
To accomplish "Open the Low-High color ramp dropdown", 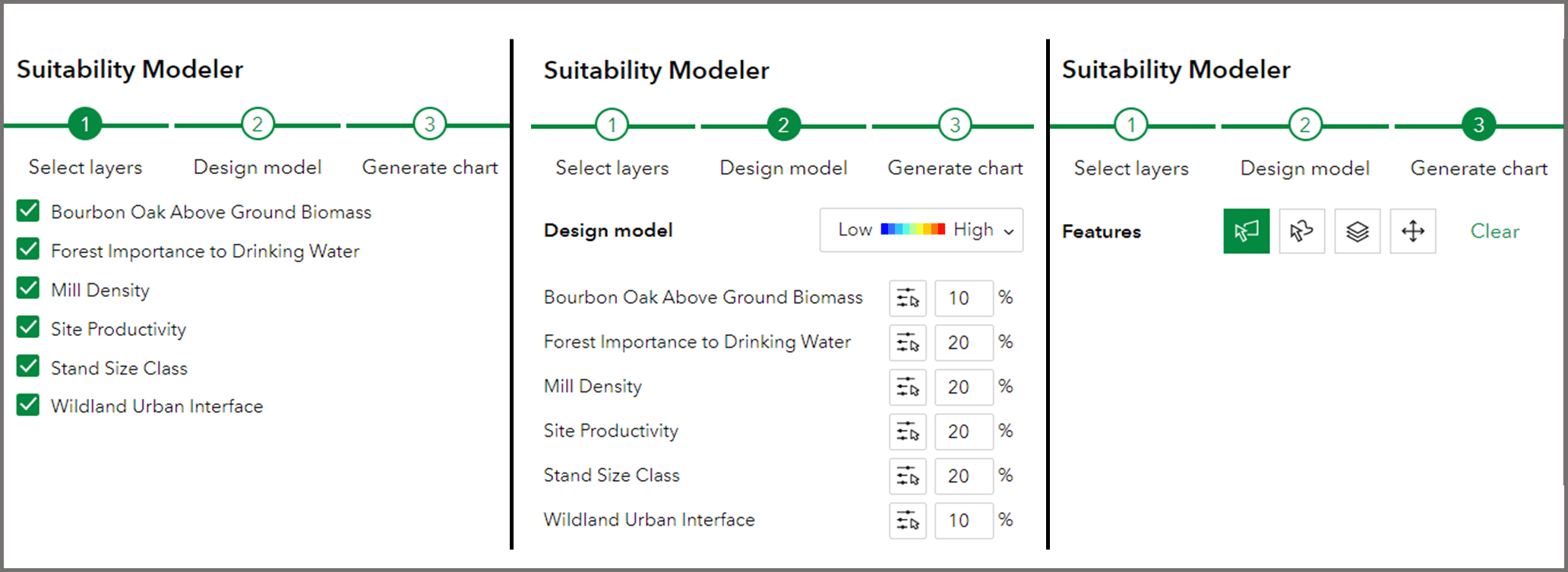I will pos(922,230).
